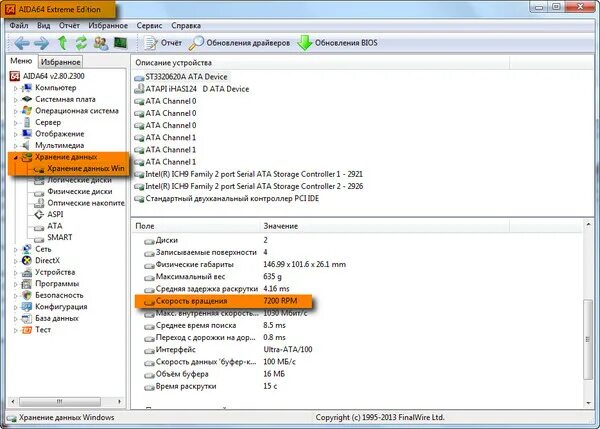Click the Программы icon in tree

tap(26, 284)
